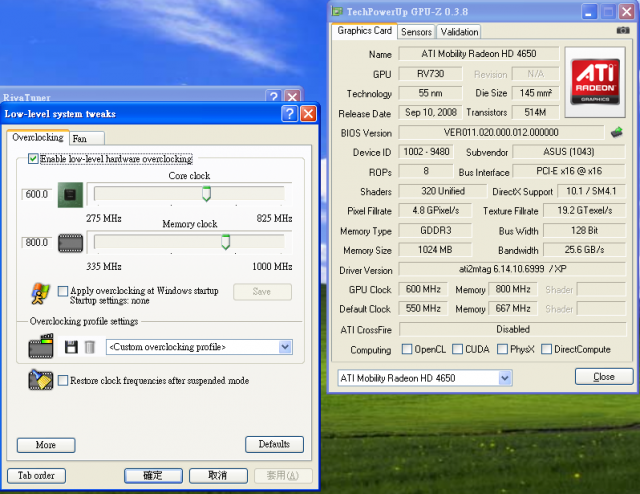Open the Sensors tab

pyautogui.click(x=416, y=32)
